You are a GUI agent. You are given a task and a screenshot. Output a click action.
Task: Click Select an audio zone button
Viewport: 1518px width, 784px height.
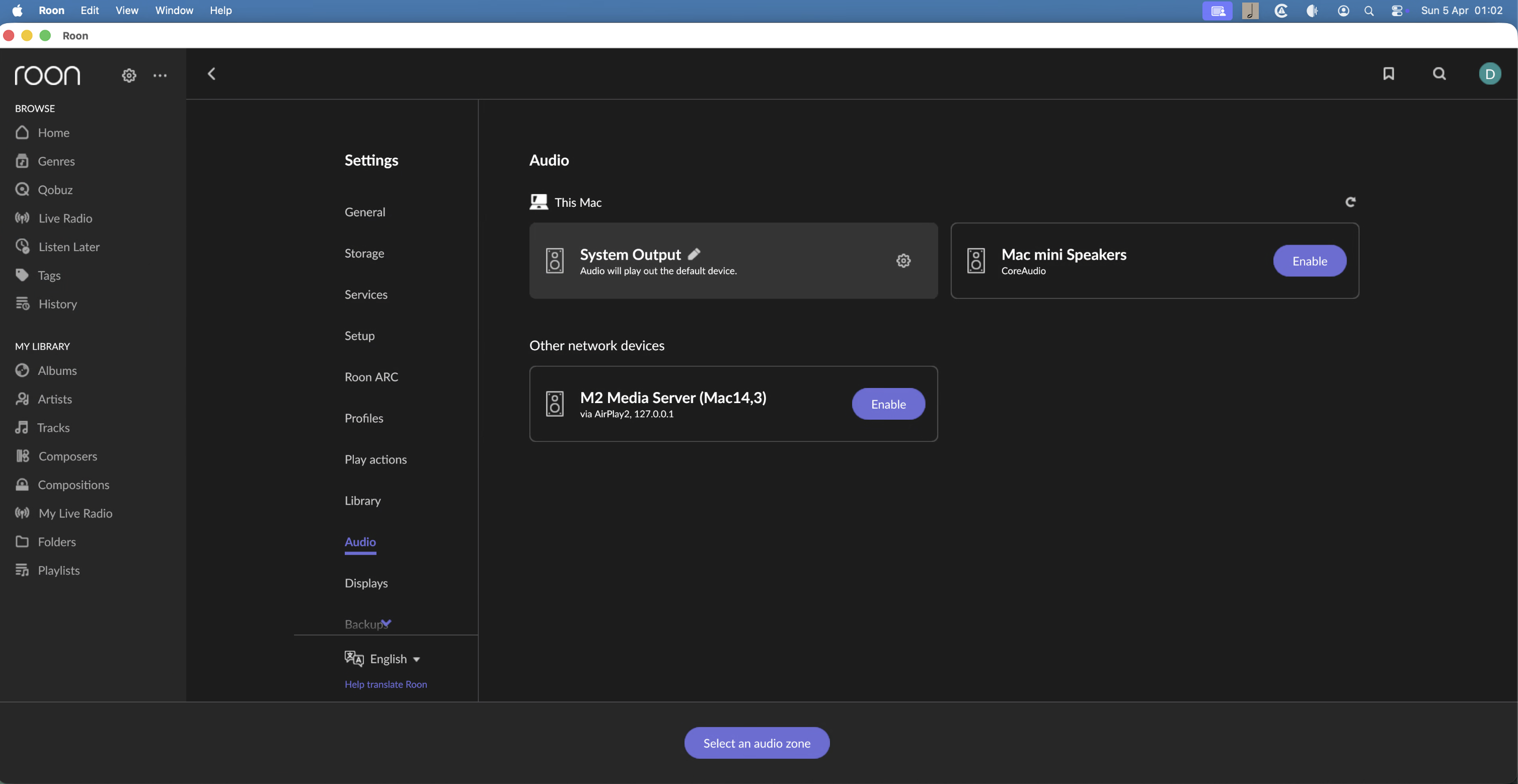(x=756, y=743)
